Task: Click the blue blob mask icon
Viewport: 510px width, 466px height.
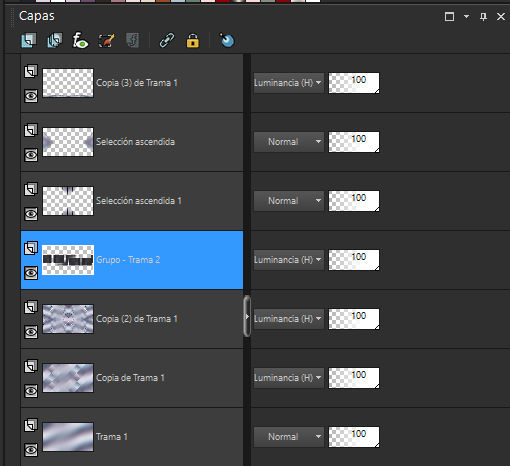Action: pyautogui.click(x=227, y=40)
